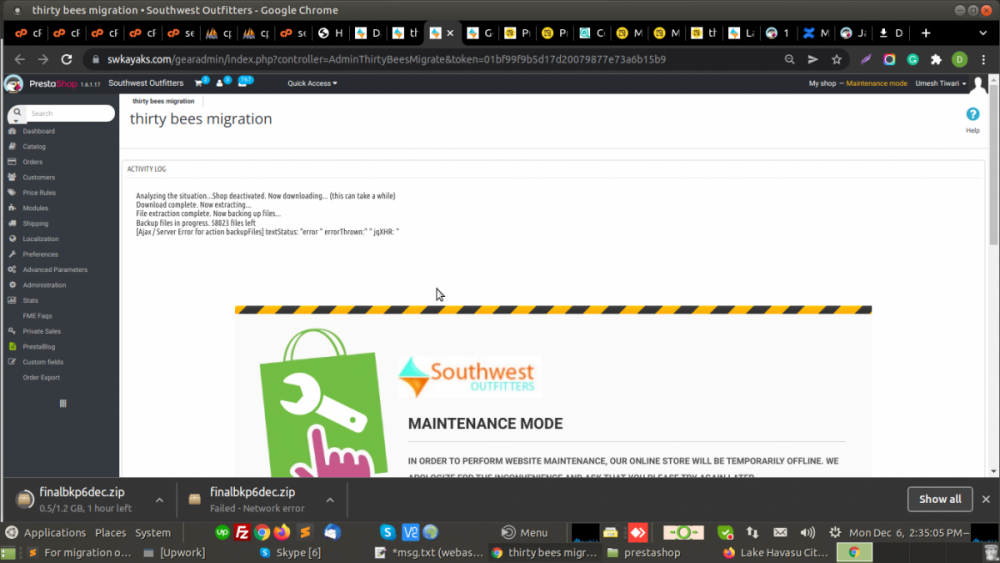Screen dimensions: 1000x563
Task: Launch FileZilla from the top panel
Action: coord(241,532)
